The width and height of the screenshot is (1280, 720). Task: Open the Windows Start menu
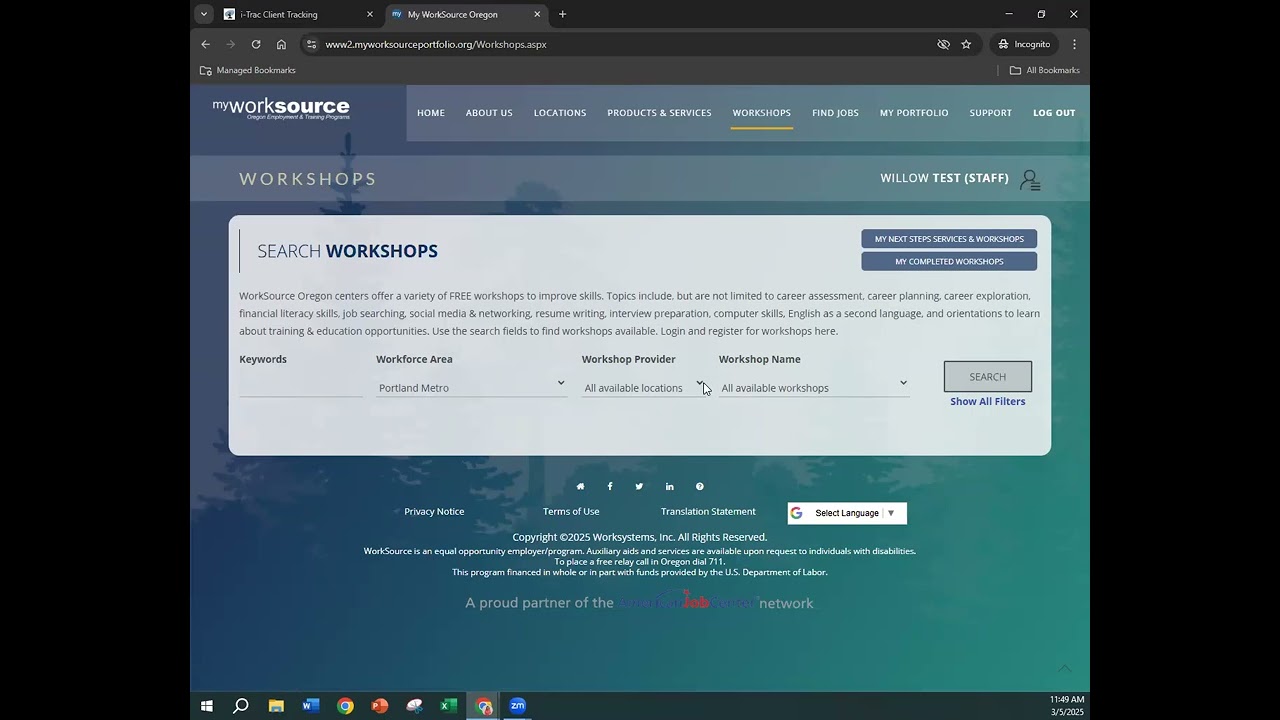click(x=207, y=706)
